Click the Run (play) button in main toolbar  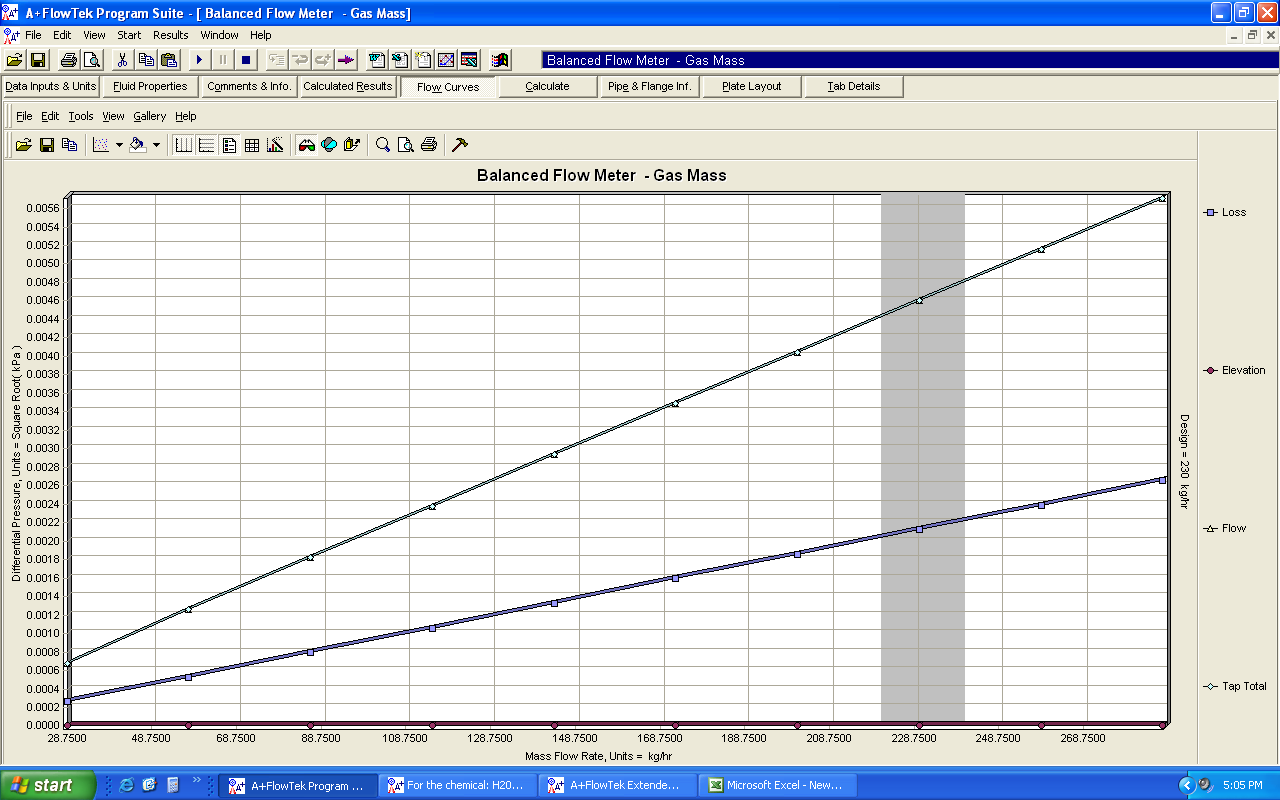tap(199, 60)
